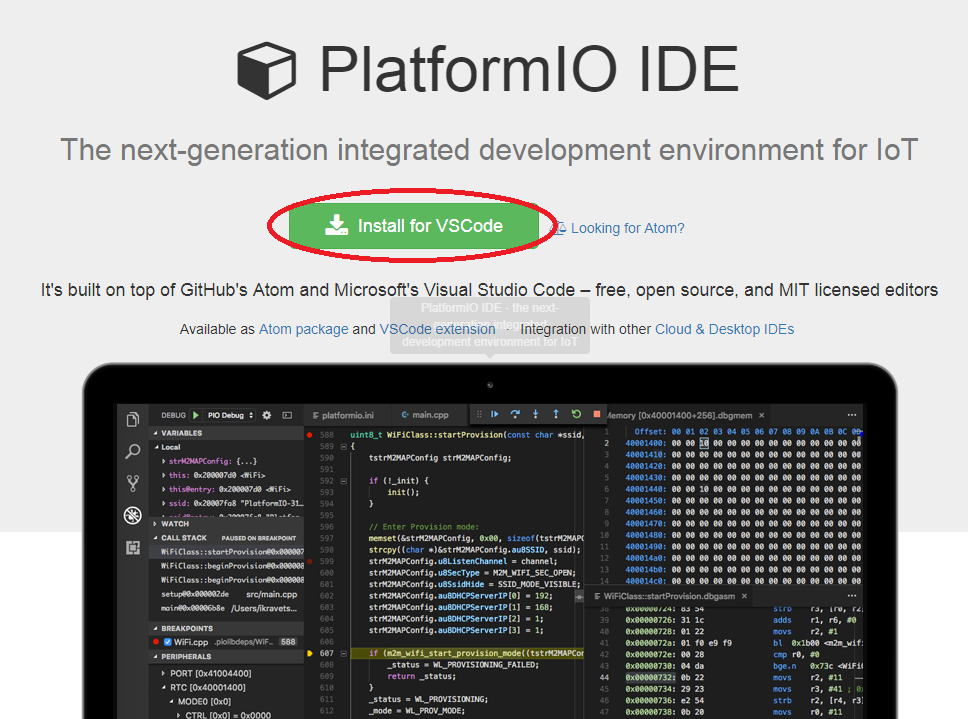Click the Continue debug toolbar icon
The width and height of the screenshot is (968, 719).
pyautogui.click(x=494, y=414)
